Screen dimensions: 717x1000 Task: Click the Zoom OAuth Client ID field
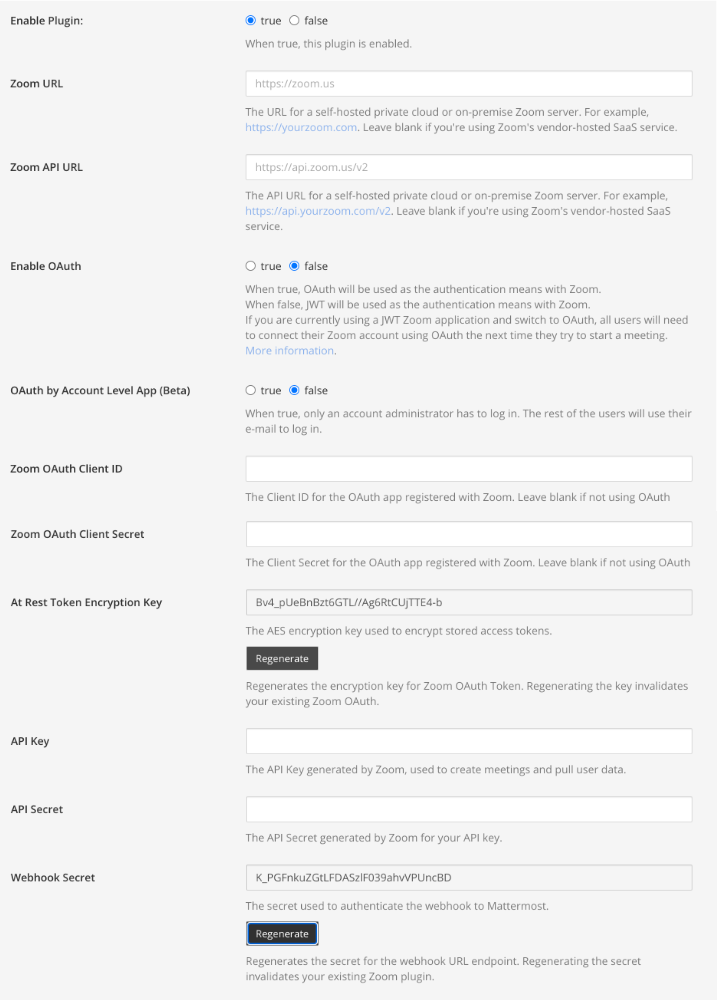pyautogui.click(x=468, y=469)
